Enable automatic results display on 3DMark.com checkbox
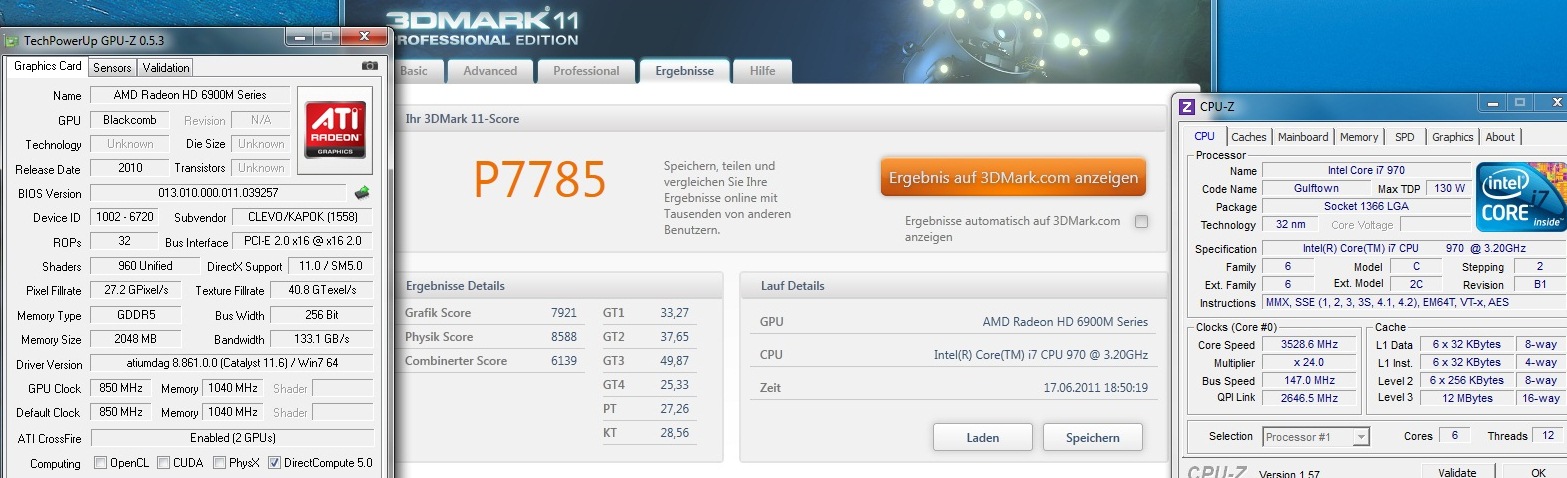The image size is (1567, 478). [x=1141, y=222]
